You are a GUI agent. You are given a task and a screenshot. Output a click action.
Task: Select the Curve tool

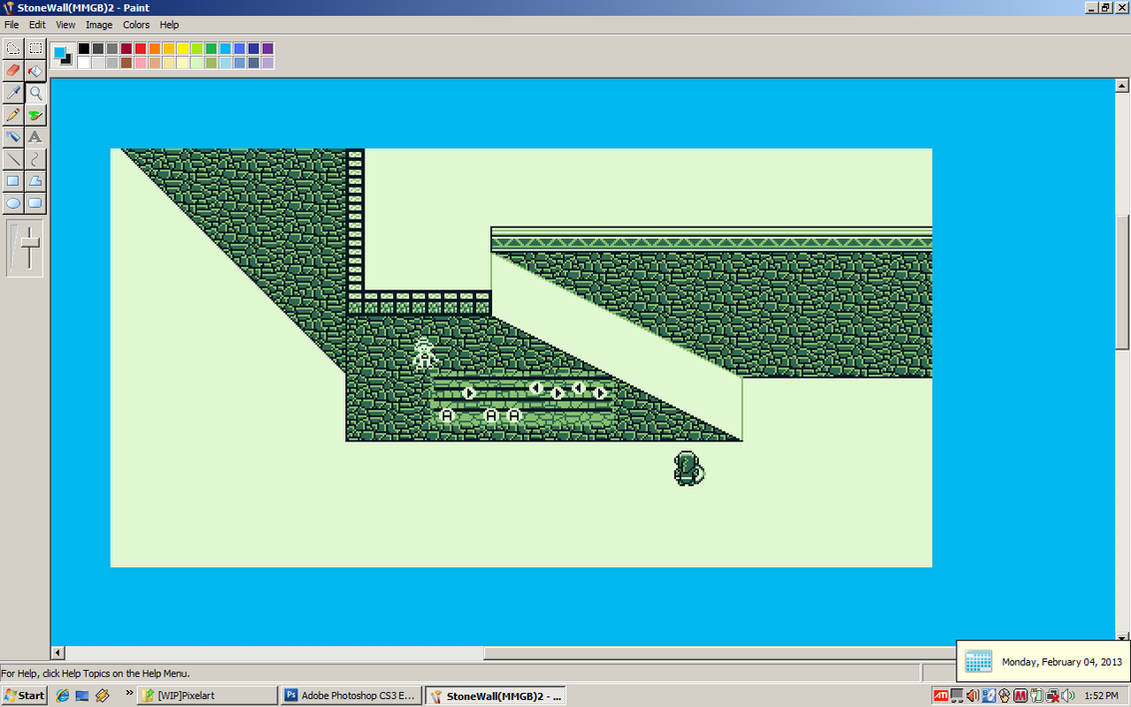tap(35, 159)
